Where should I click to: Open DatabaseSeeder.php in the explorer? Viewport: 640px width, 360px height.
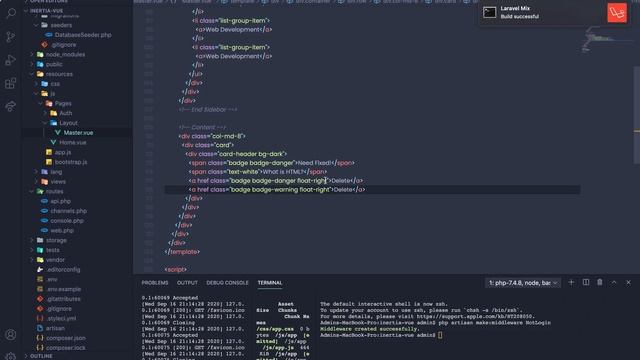pos(83,35)
